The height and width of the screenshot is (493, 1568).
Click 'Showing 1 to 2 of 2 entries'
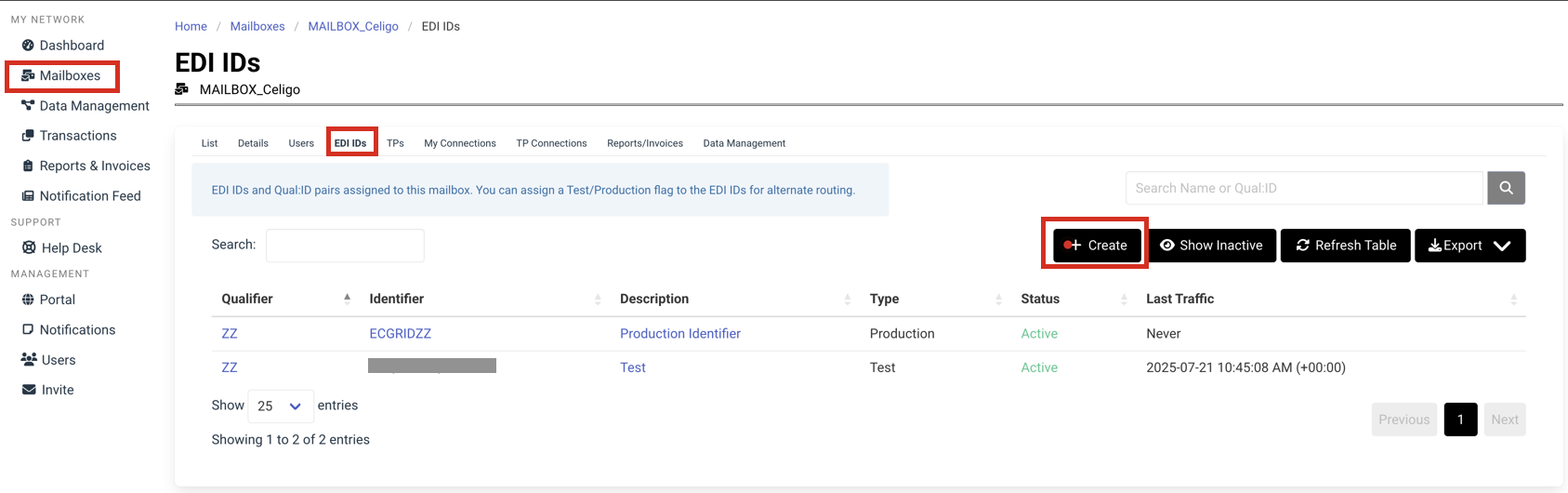[x=291, y=440]
